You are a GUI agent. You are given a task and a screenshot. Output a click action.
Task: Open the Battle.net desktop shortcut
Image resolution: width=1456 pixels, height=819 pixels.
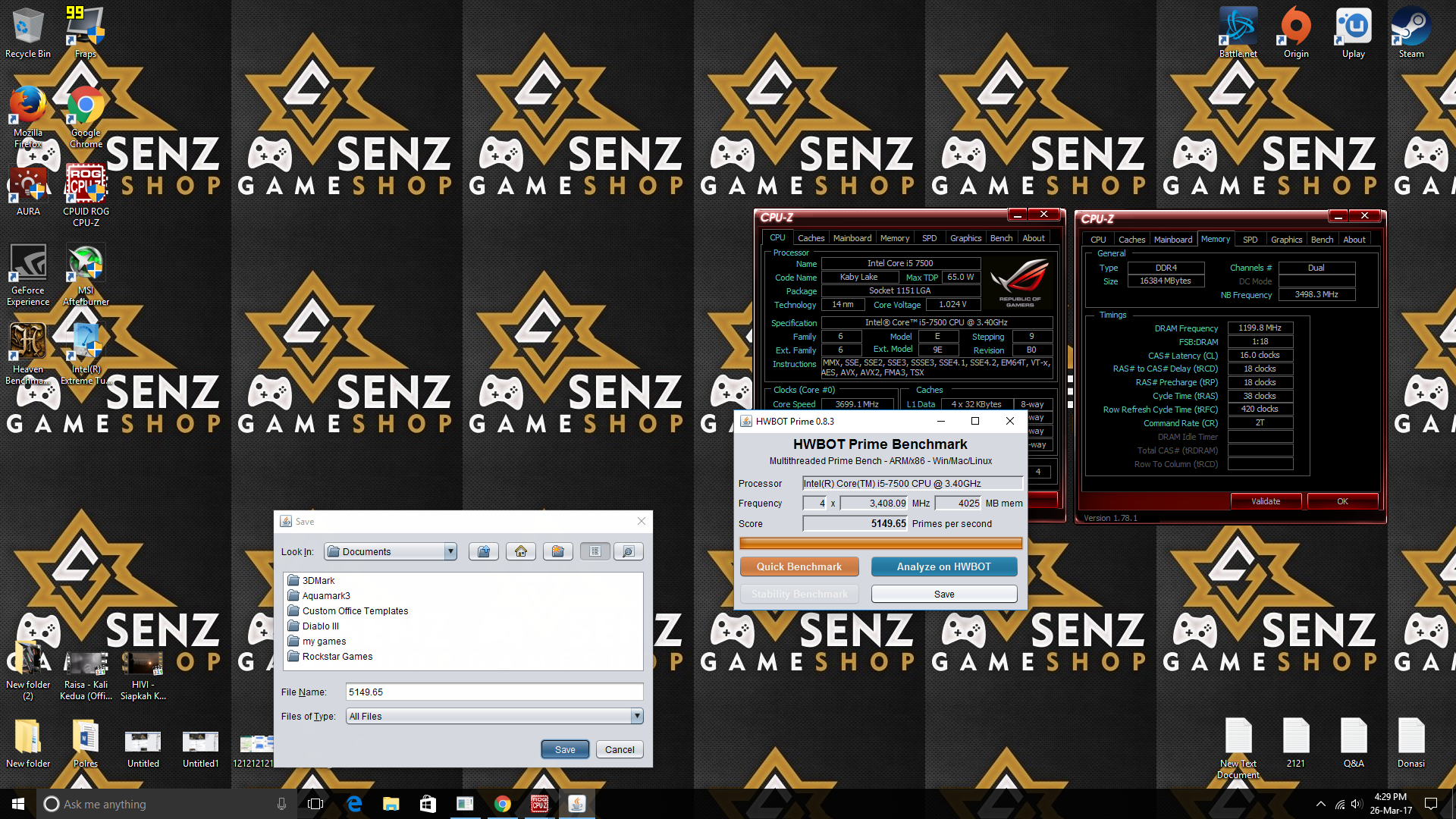point(1238,33)
